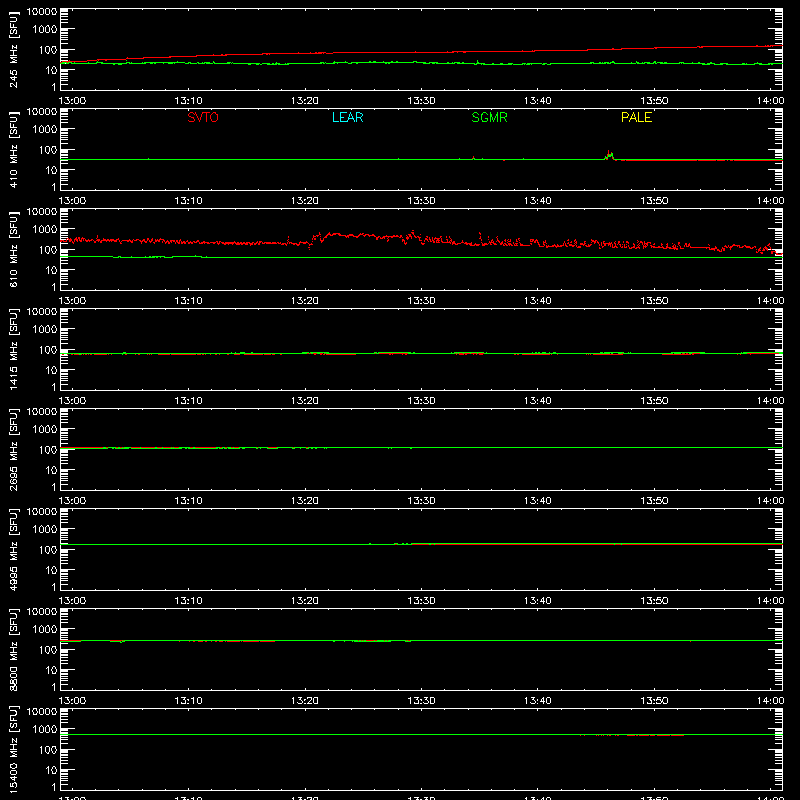800x800 pixels.
Task: Click 13:20 tick under the 610 MHz plot
Action: pyautogui.click(x=305, y=301)
